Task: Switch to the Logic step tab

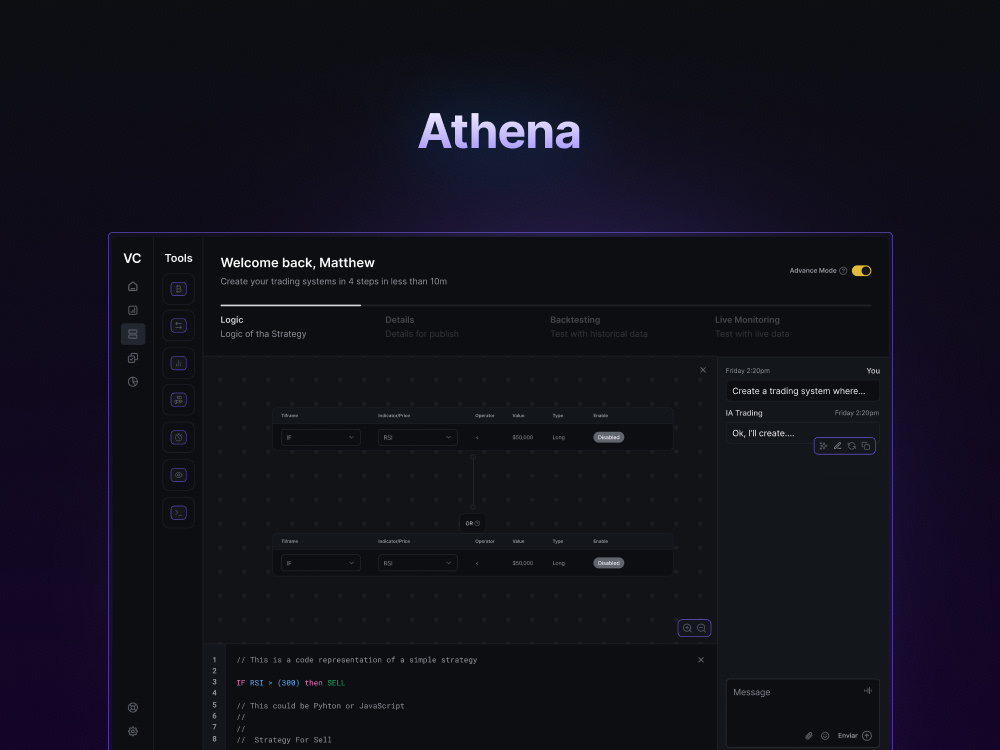Action: tap(263, 327)
